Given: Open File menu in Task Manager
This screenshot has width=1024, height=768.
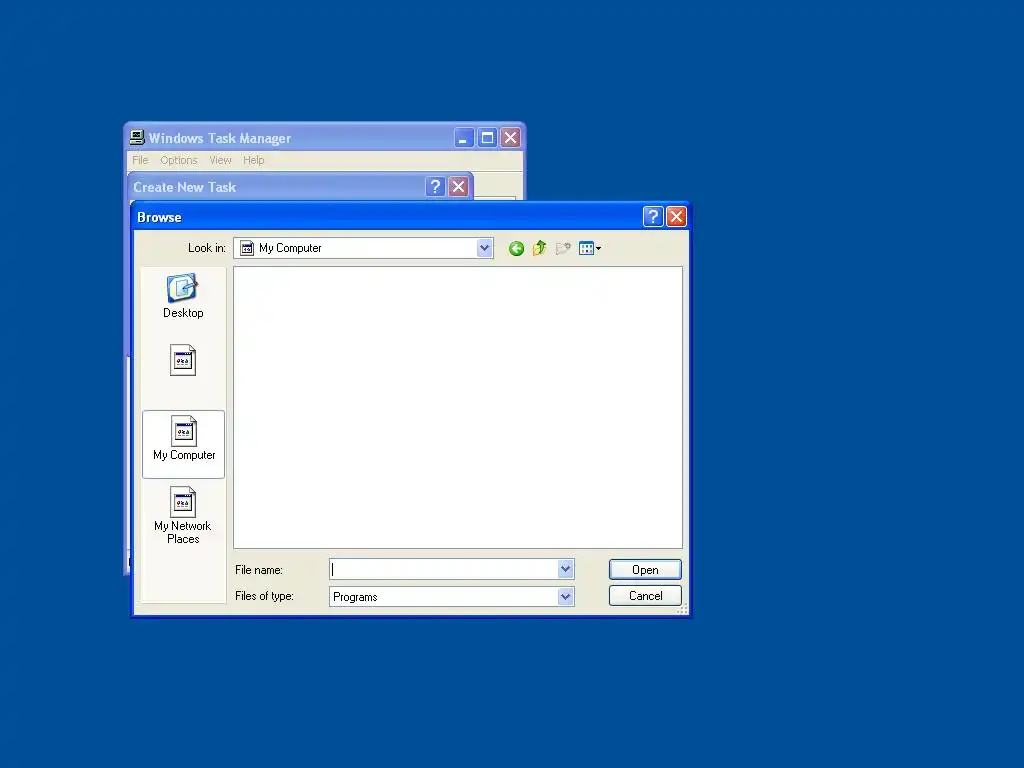Looking at the screenshot, I should click(140, 160).
